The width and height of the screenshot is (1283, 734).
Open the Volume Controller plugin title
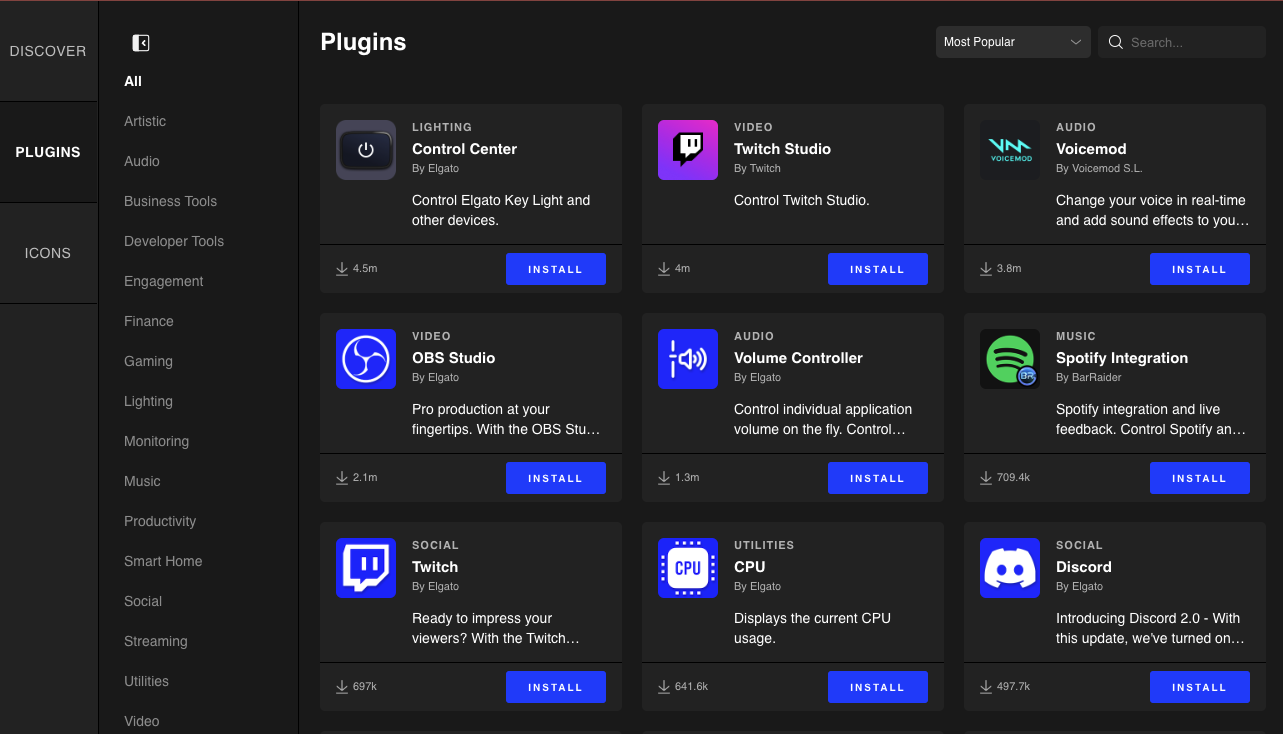click(x=798, y=358)
